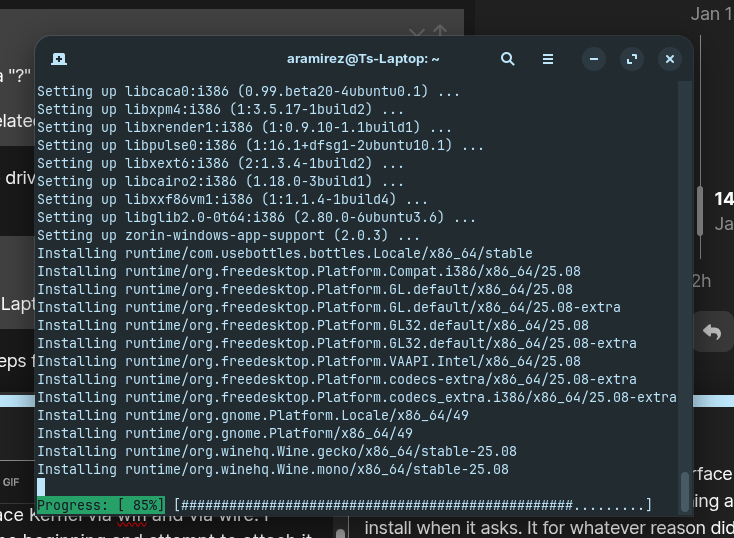This screenshot has height=538, width=734.
Task: Click the com.usebottles.bottles.Locale runtime line
Action: click(x=284, y=253)
